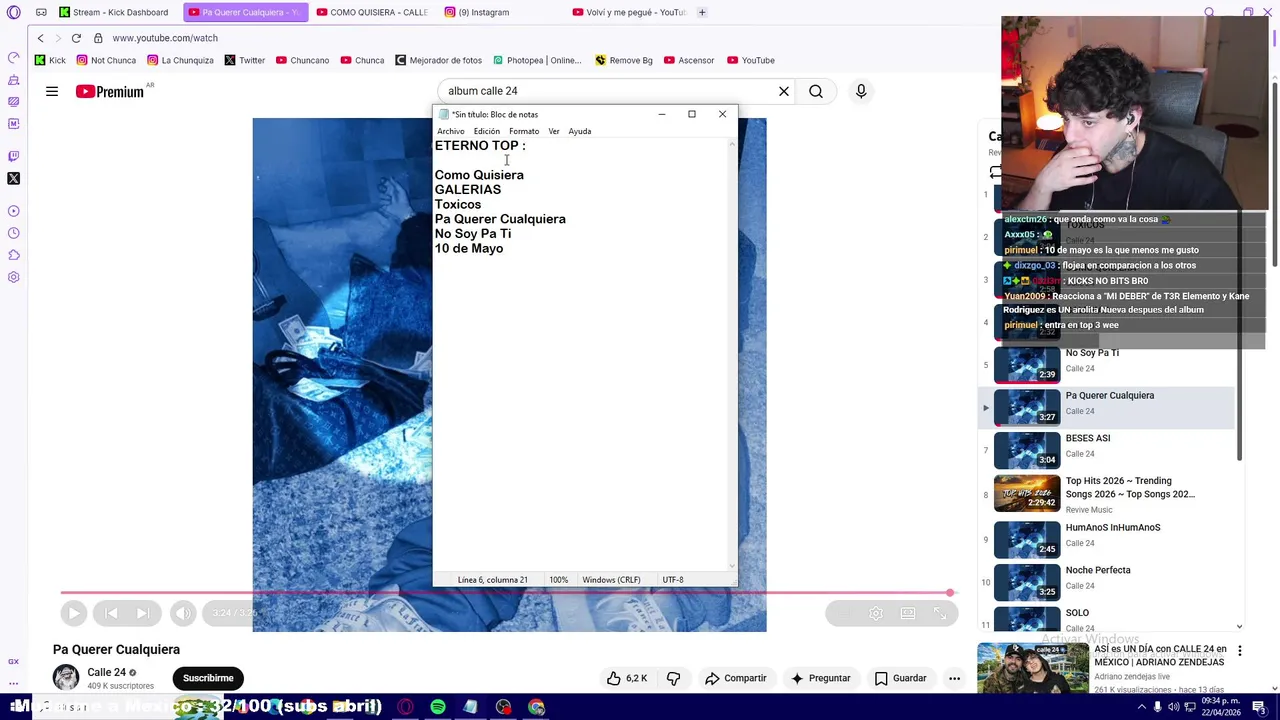Open Windows notification center
The width and height of the screenshot is (1280, 720).
coord(1259,707)
